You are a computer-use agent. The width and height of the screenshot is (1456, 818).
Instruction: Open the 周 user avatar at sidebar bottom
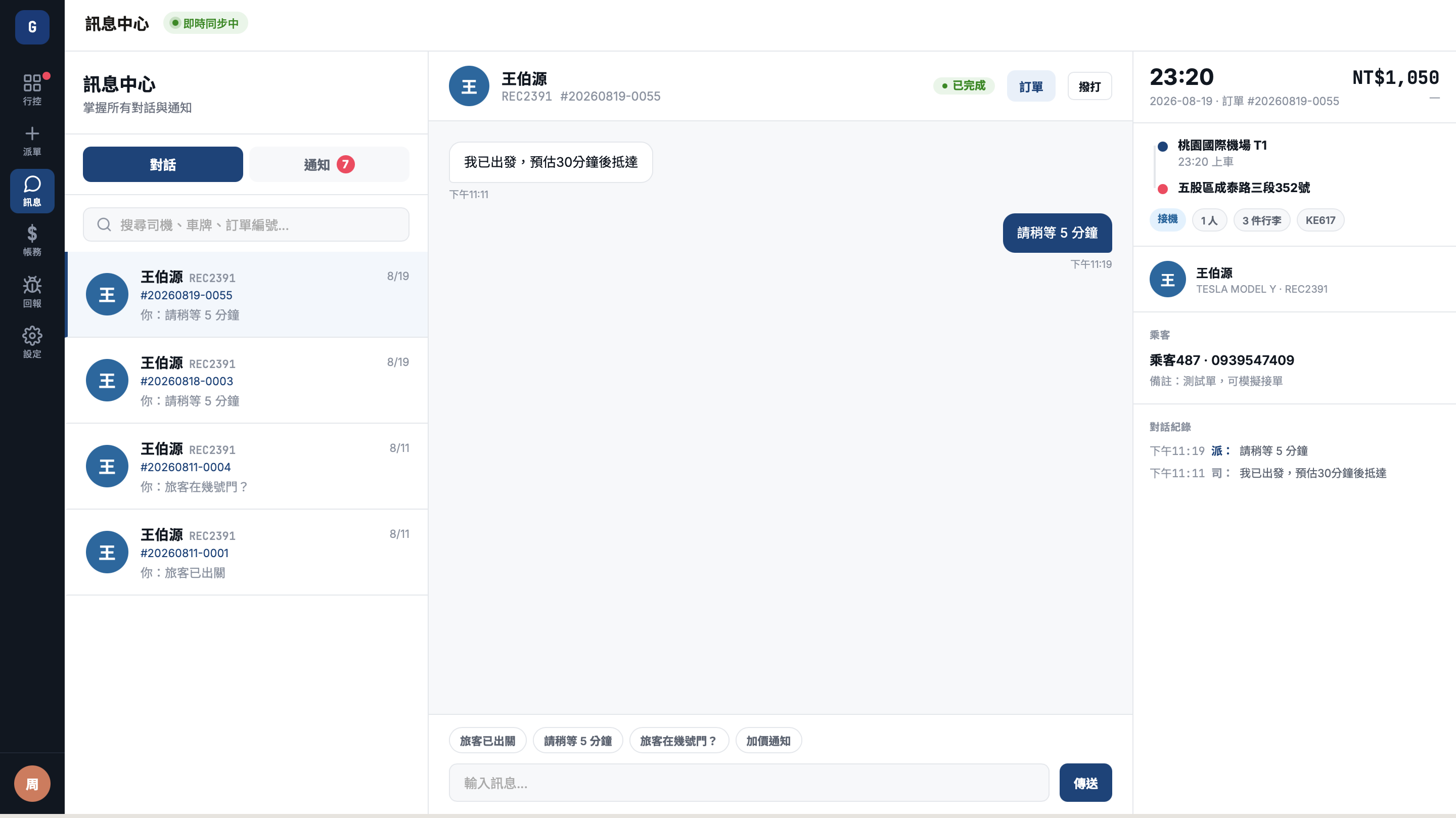32,784
